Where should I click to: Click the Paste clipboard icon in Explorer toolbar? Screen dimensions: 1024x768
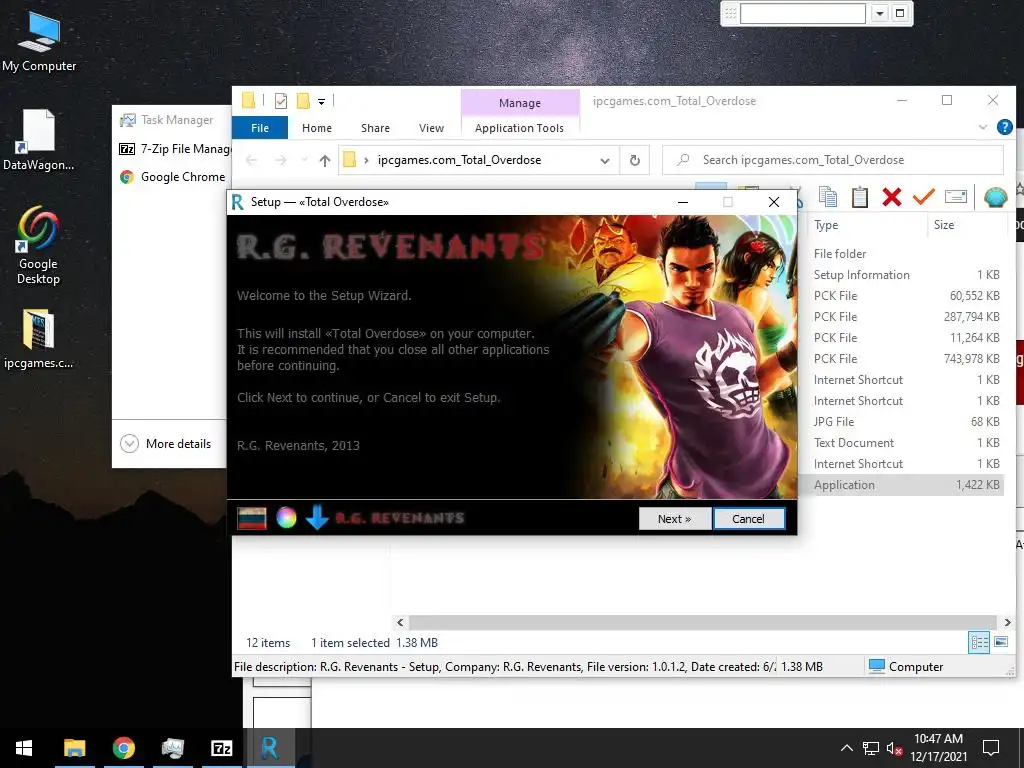pos(859,197)
